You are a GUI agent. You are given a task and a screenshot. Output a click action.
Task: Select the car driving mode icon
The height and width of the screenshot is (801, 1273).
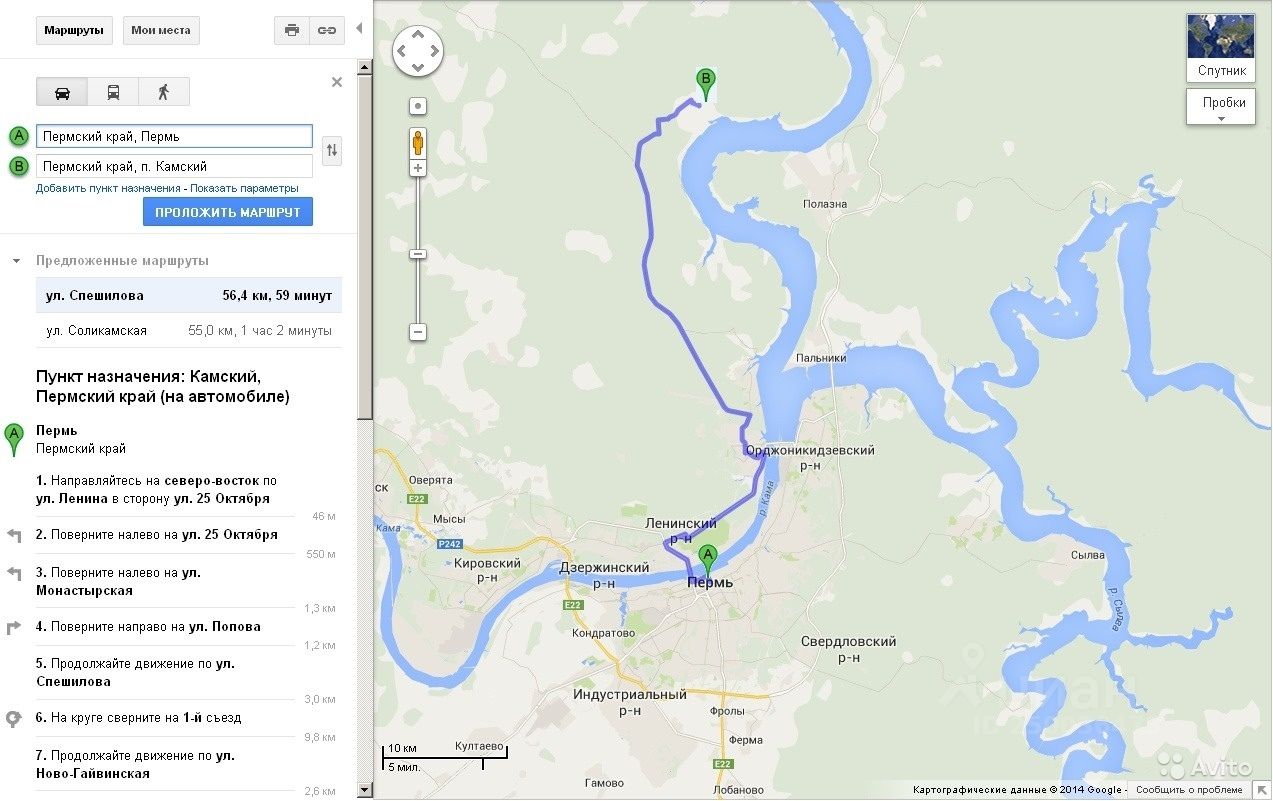click(x=62, y=92)
